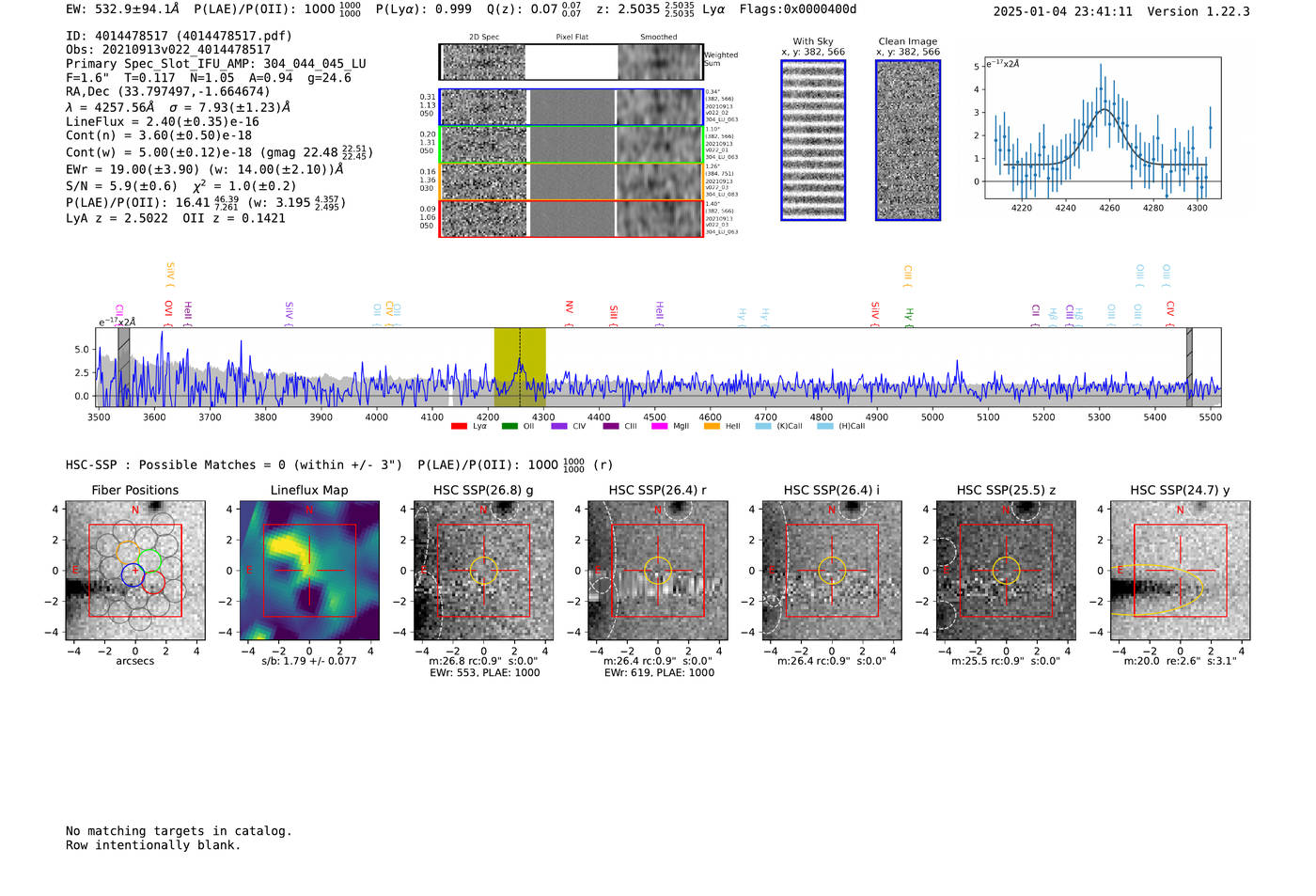The image size is (1316, 896).
Task: Select the blue fiber circle in Fiber Positions
Action: click(133, 576)
